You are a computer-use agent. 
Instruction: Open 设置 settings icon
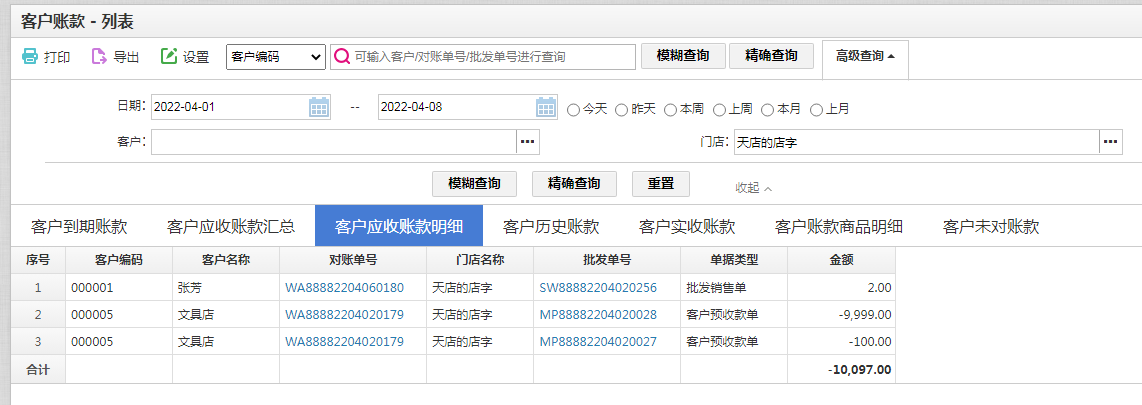pyautogui.click(x=169, y=56)
